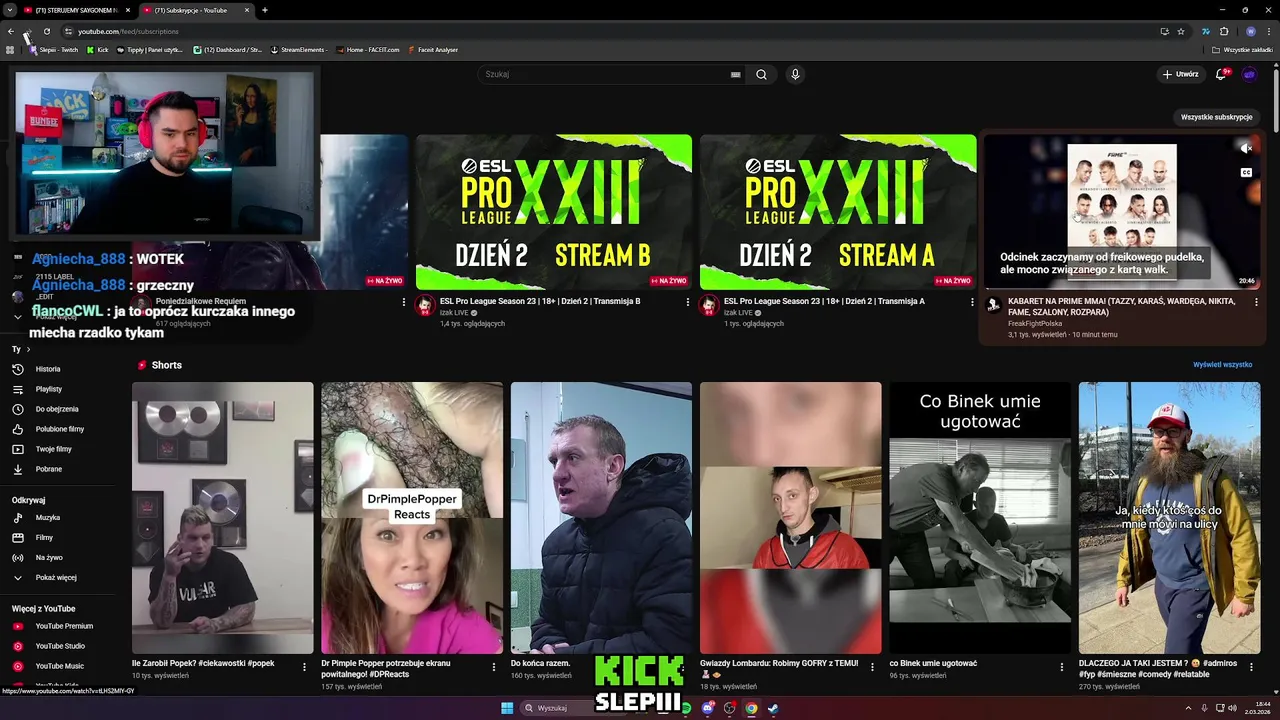Open the Chrome three-dot menu
This screenshot has height=720, width=1280.
coord(1268,31)
